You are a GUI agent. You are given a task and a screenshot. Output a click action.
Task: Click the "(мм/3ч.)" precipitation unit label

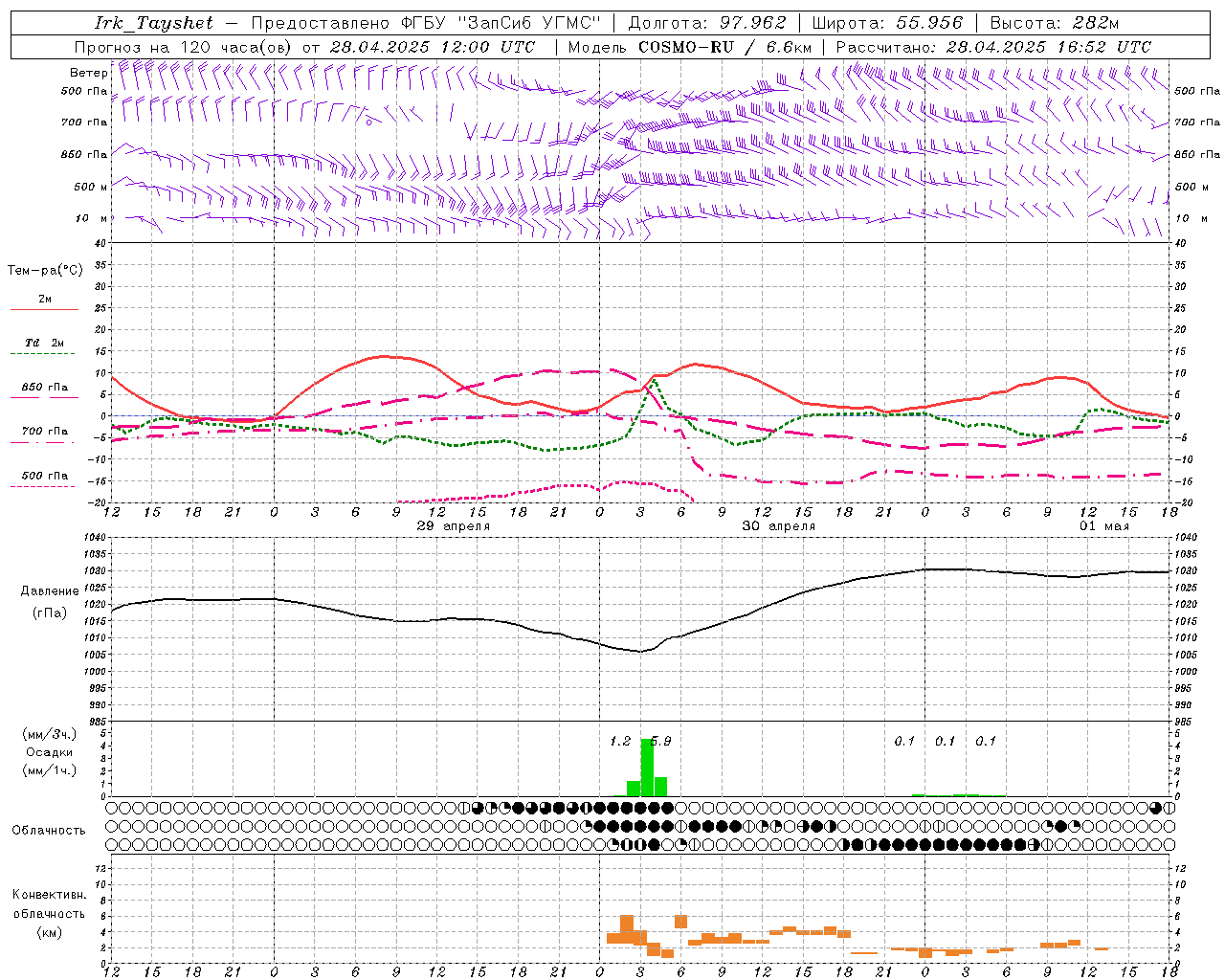point(49,734)
